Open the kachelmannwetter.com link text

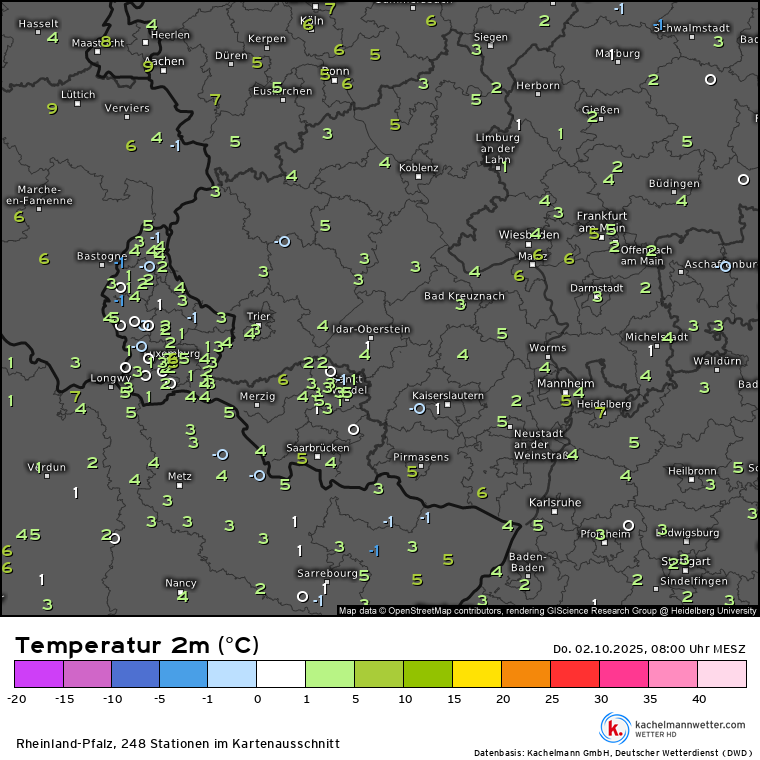(690, 725)
